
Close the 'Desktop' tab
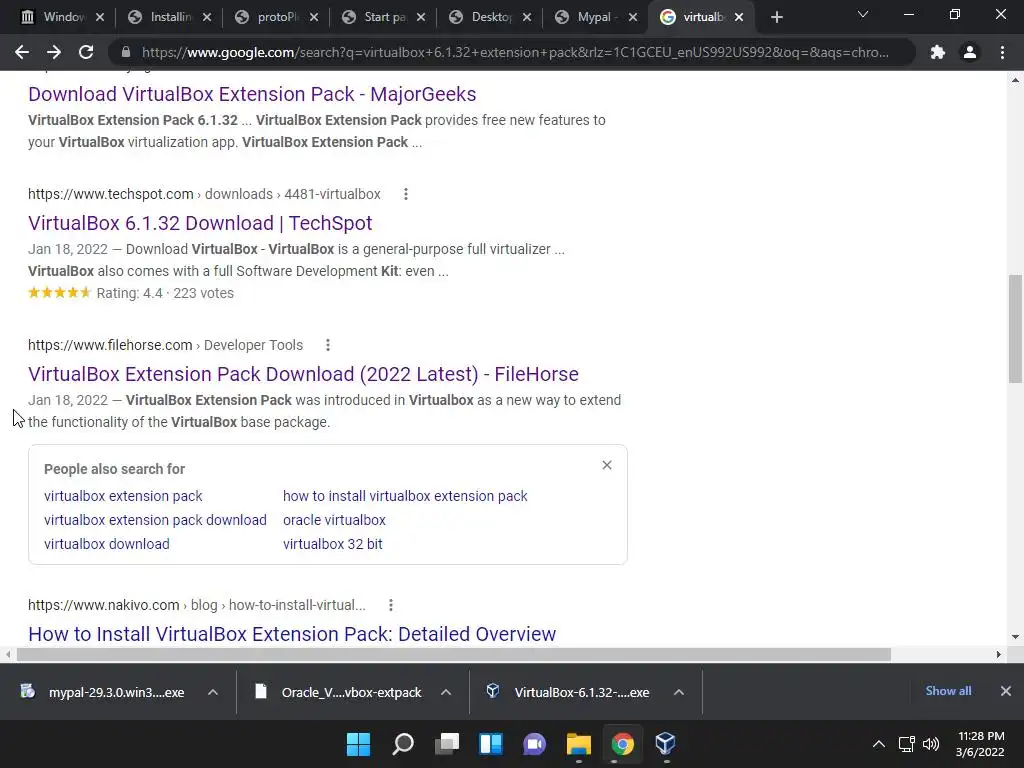(x=527, y=18)
